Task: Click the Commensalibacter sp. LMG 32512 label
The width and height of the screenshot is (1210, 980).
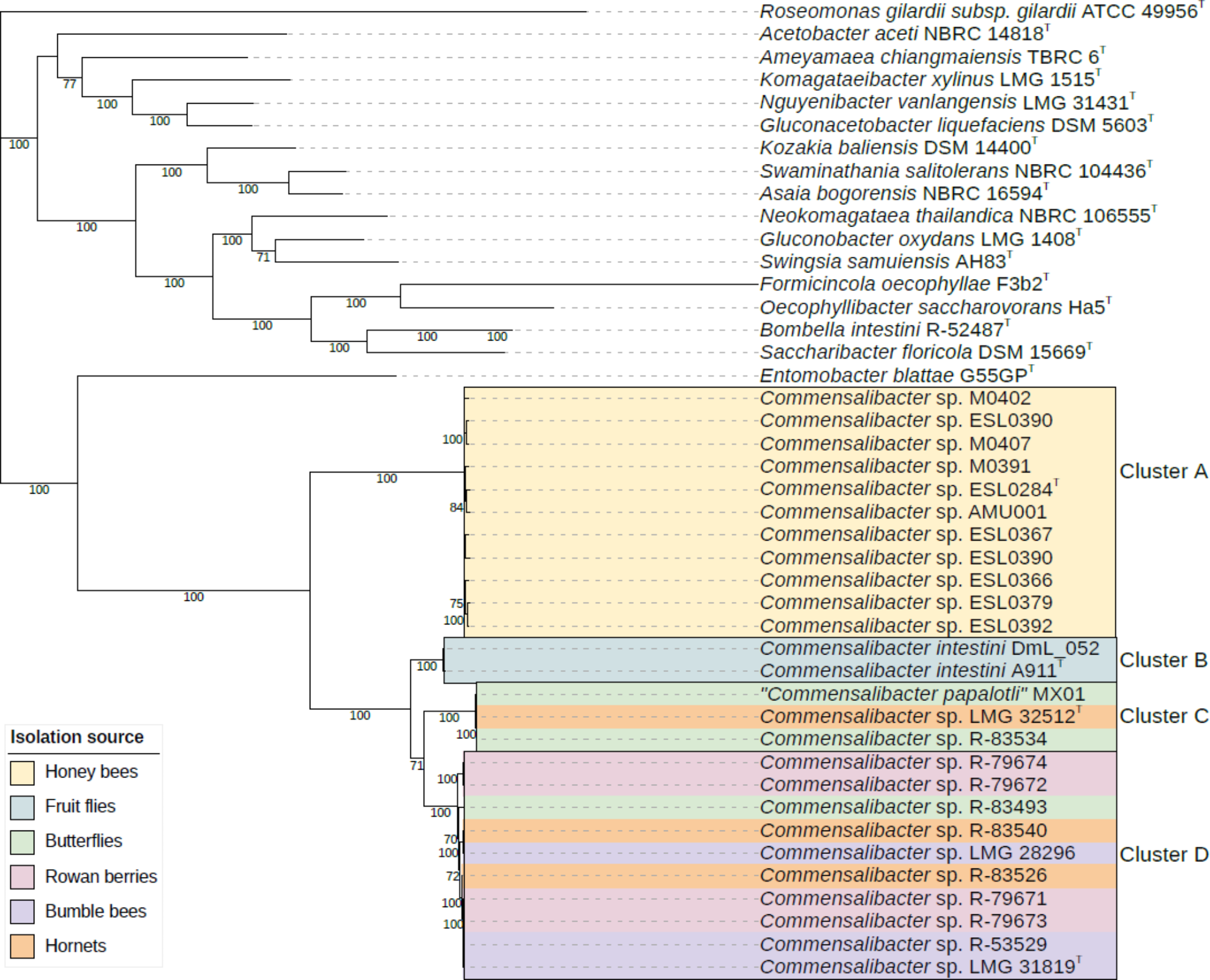Action: pos(921,716)
